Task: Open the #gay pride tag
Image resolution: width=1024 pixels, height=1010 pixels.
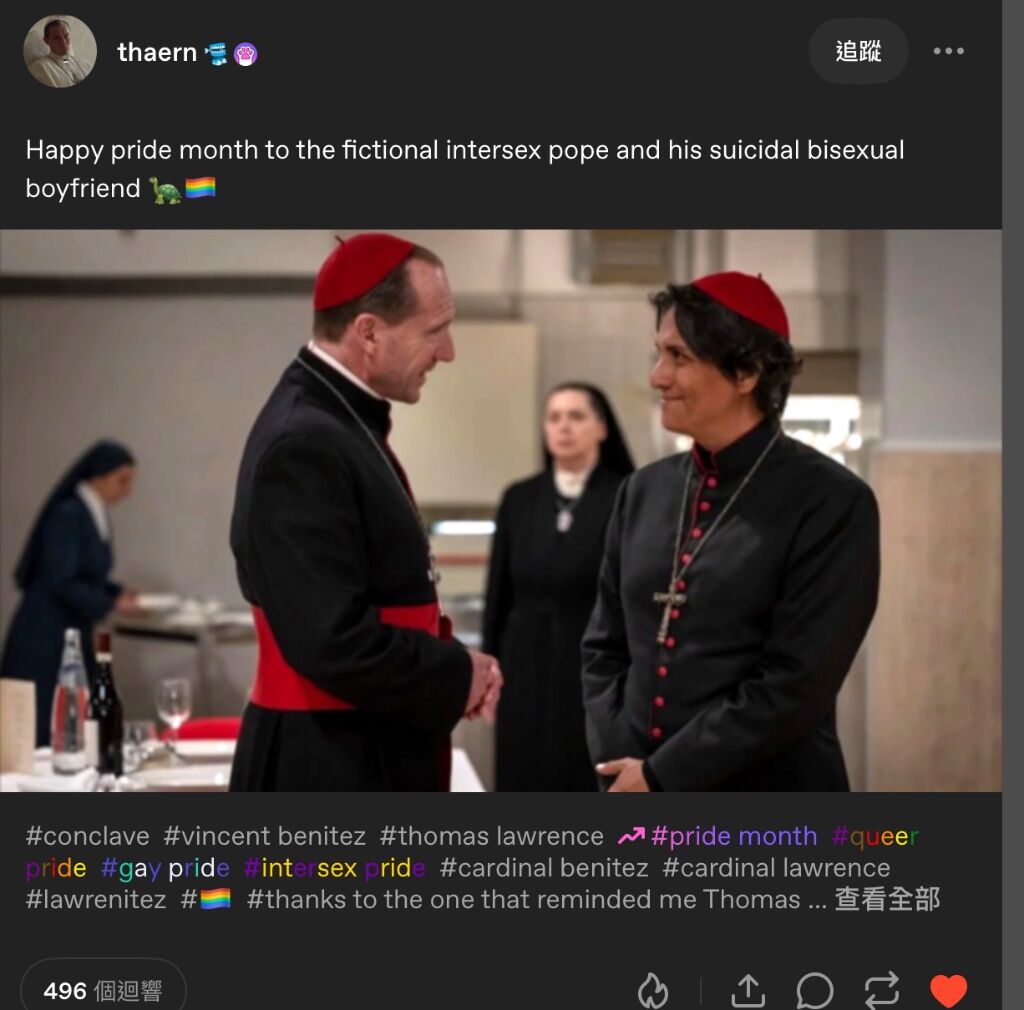Action: [165, 868]
